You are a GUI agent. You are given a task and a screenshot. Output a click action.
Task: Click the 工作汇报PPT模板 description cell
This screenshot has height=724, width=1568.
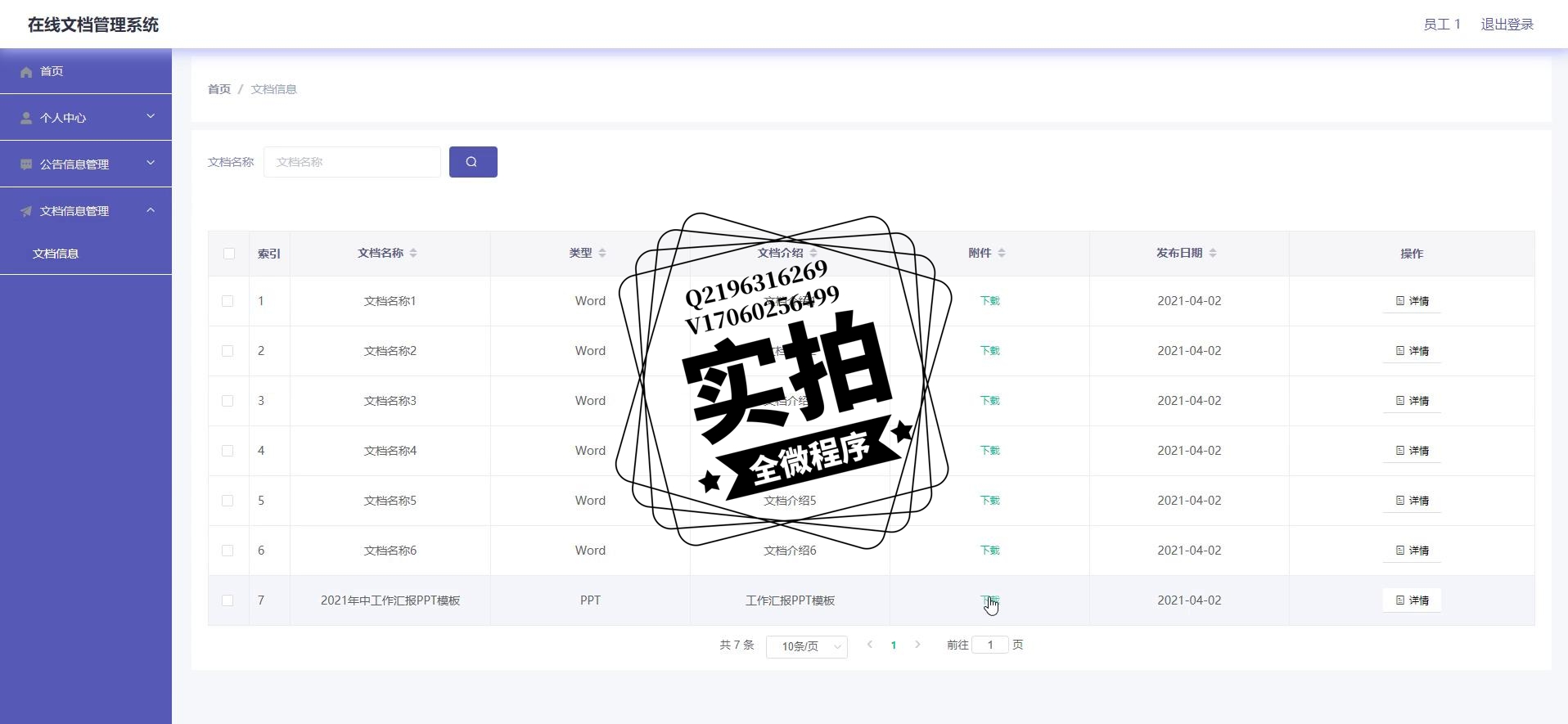pyautogui.click(x=790, y=600)
